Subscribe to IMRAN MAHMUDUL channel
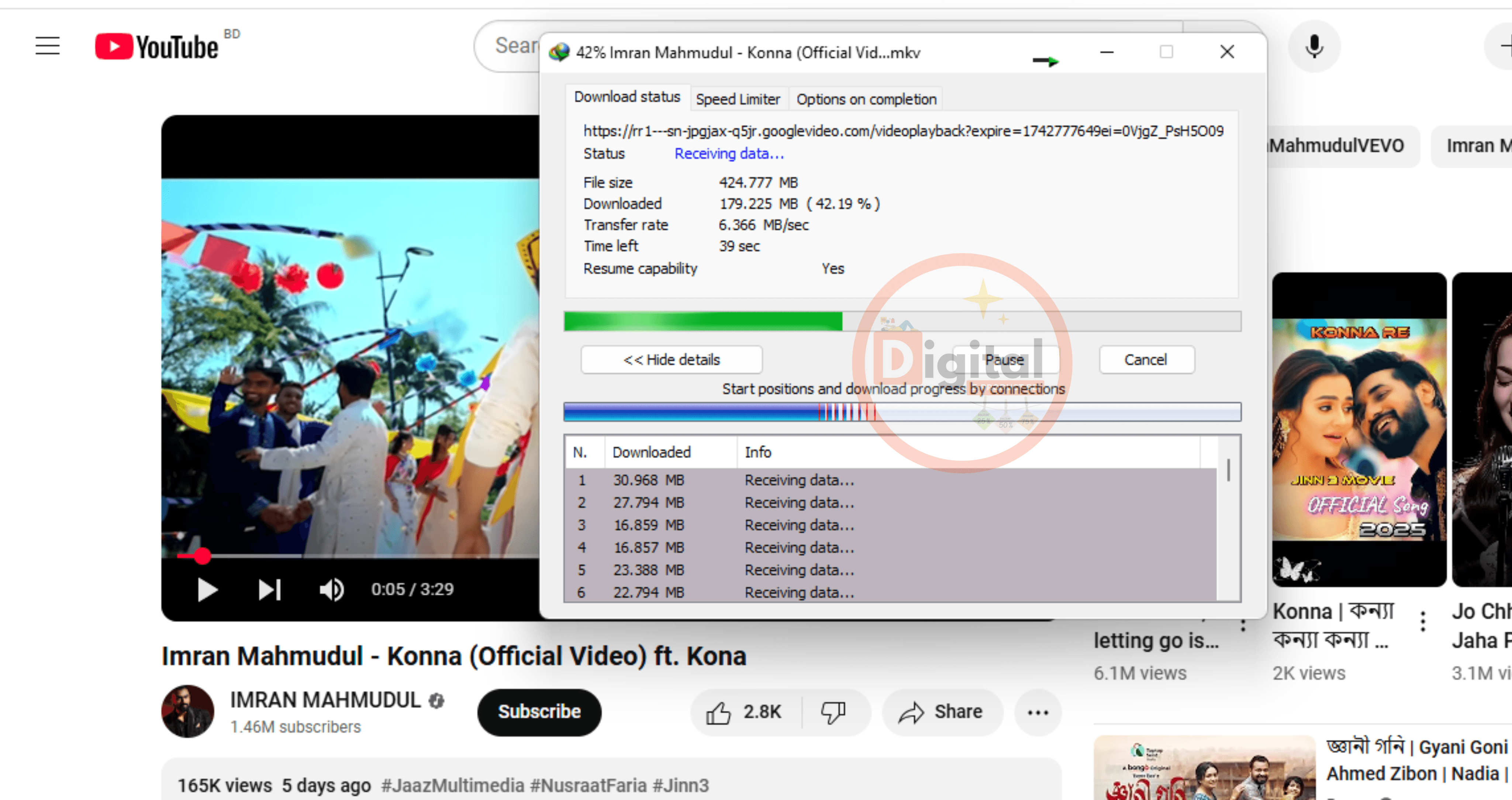The image size is (1512, 800). 539,712
